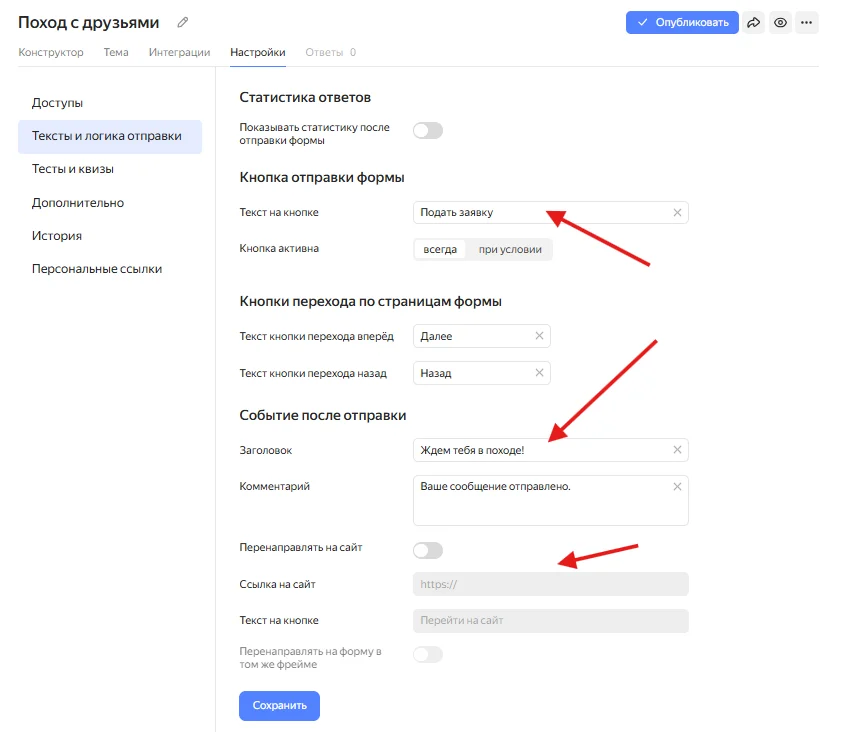Click the pencil icon to rename form
The width and height of the screenshot is (863, 732).
pos(182,22)
